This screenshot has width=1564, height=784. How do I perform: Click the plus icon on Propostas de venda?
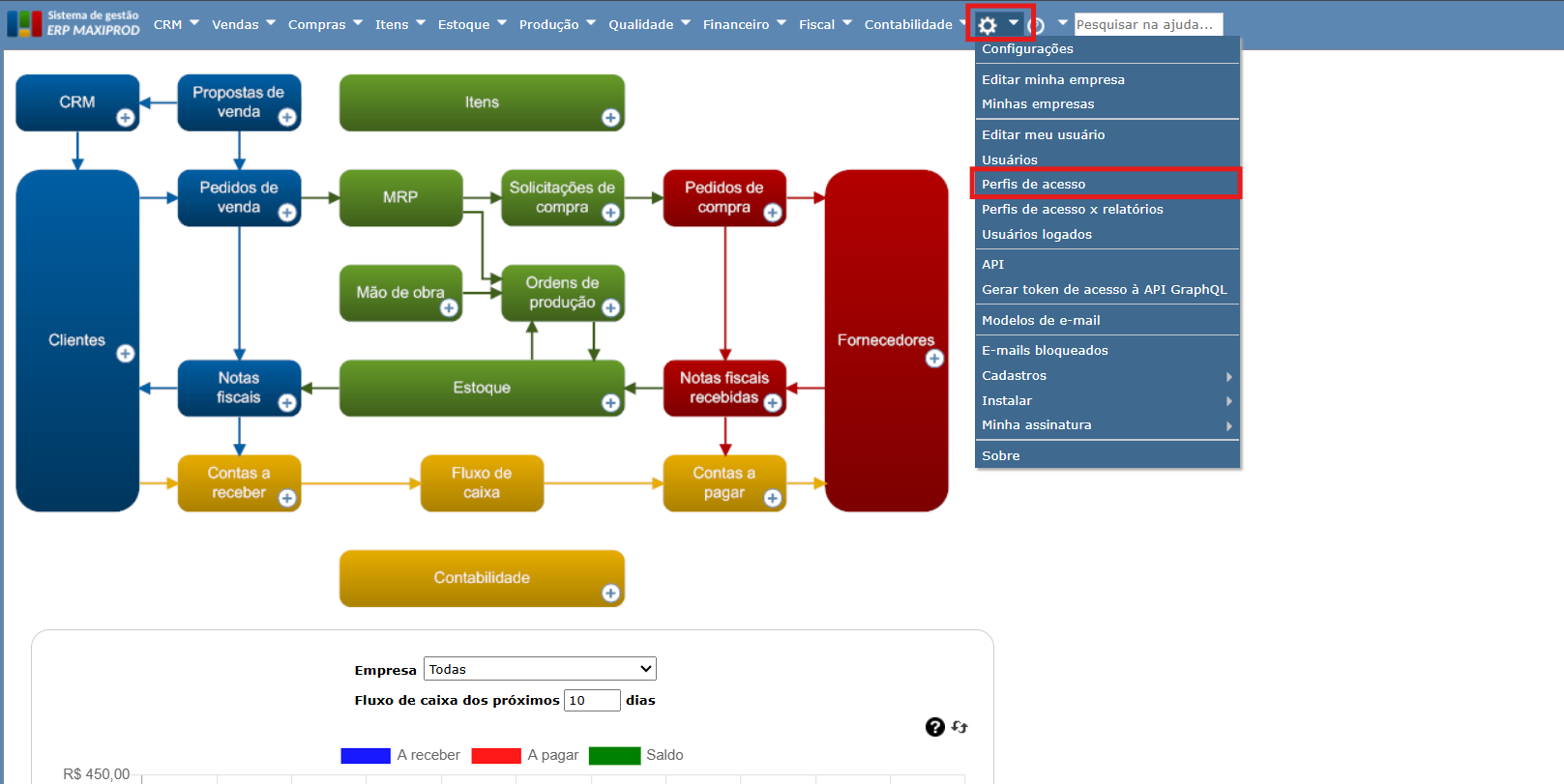(x=287, y=118)
